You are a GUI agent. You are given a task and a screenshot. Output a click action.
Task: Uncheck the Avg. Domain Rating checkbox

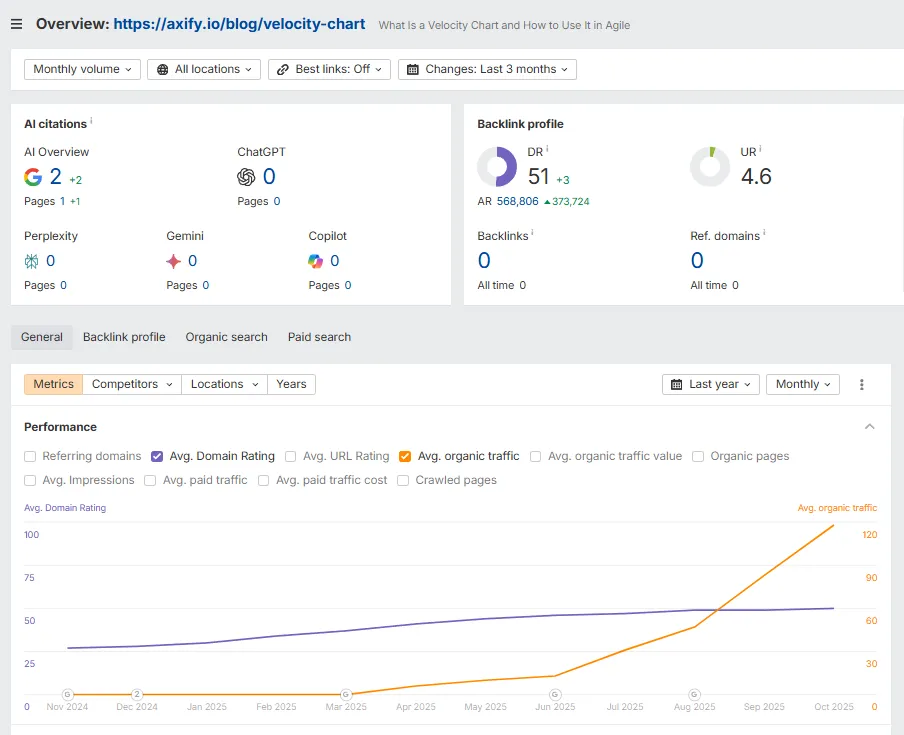pyautogui.click(x=157, y=456)
